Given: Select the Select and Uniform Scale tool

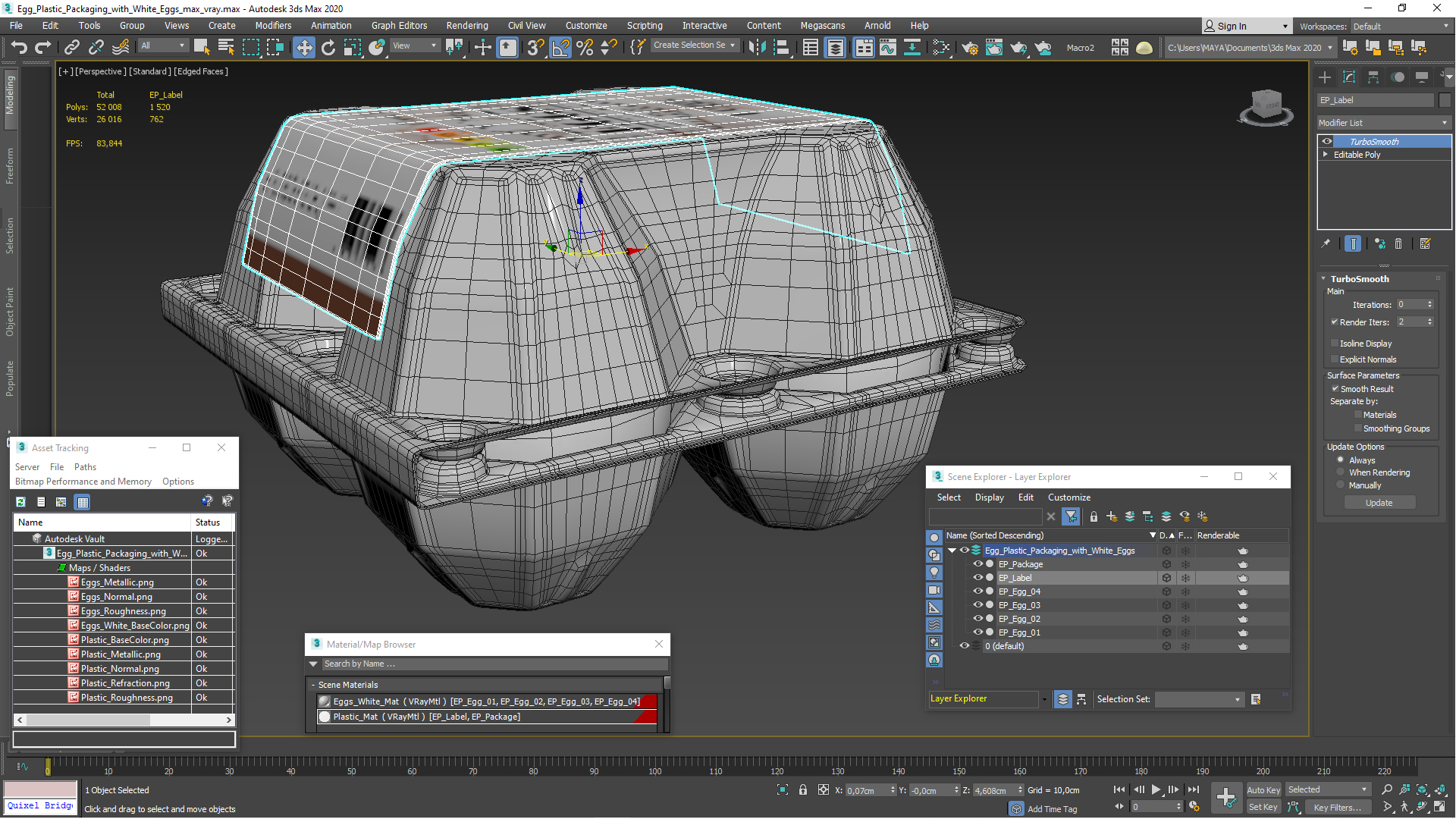Looking at the screenshot, I should tap(352, 47).
